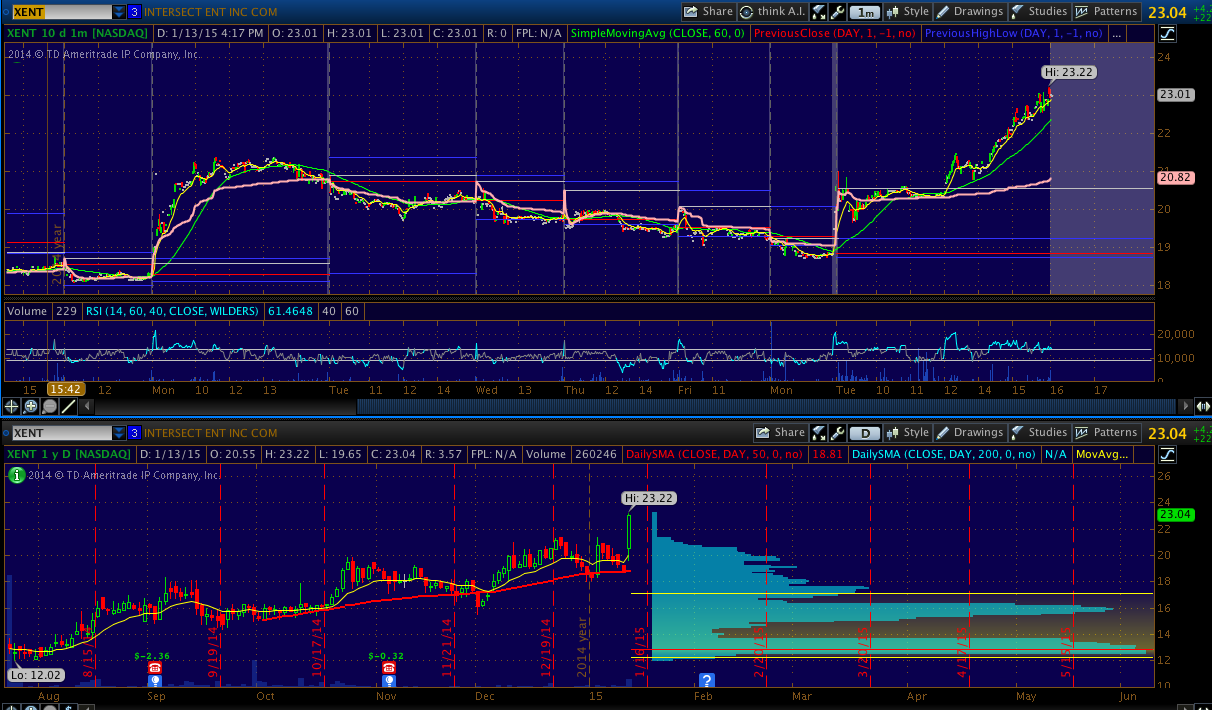This screenshot has width=1212, height=710.
Task: Click the zoom out magnifier icon
Action: tap(50, 406)
